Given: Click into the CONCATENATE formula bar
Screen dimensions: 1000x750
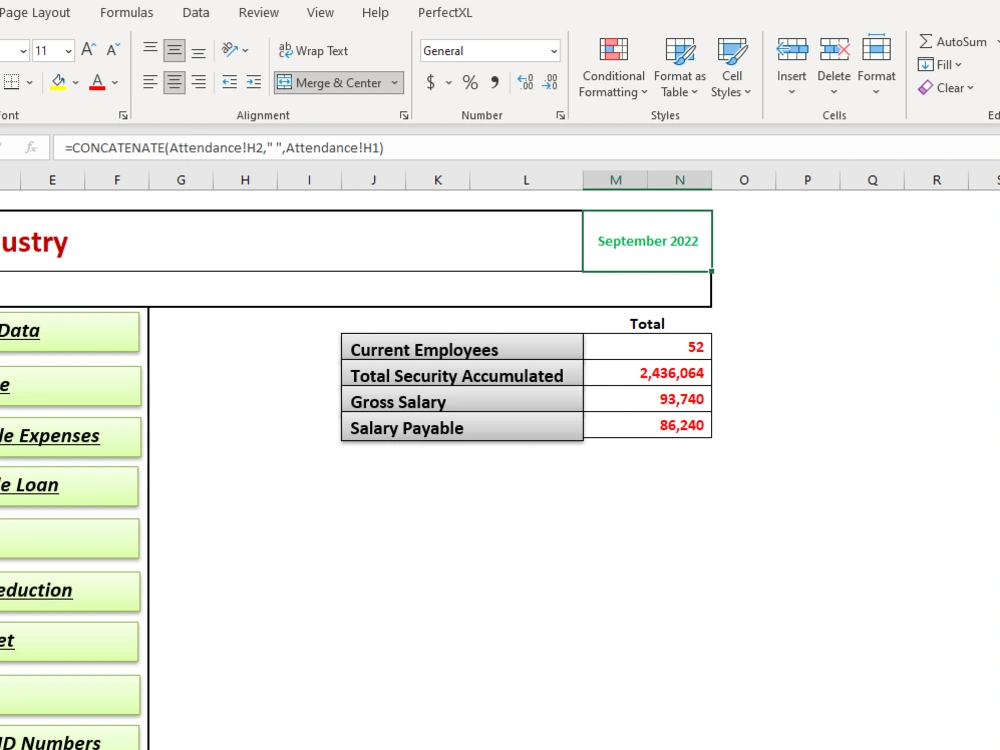Looking at the screenshot, I should click(x=526, y=148).
